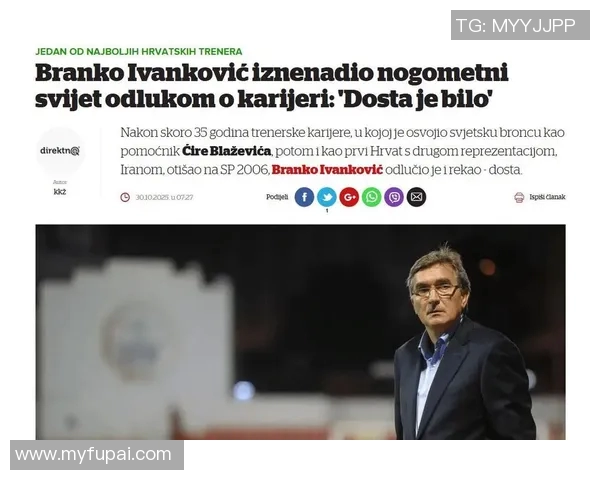Click the TG: MYYJJPP watermark
600x480 pixels.
(520, 25)
